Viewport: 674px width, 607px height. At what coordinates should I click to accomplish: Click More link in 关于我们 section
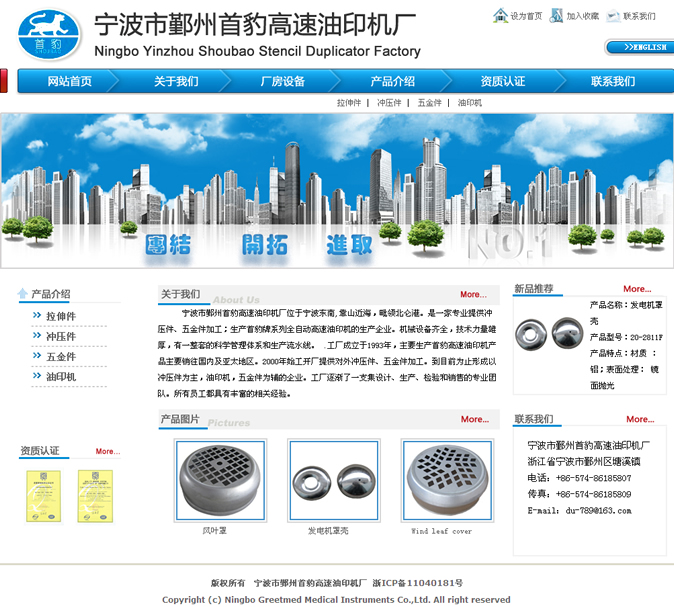[x=473, y=295]
